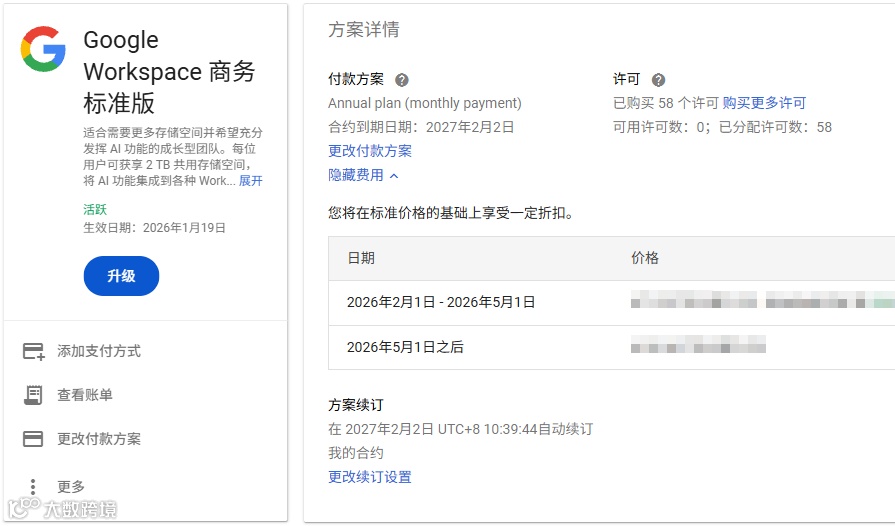Click 生效日期：2026年1月19日 text

(x=154, y=228)
